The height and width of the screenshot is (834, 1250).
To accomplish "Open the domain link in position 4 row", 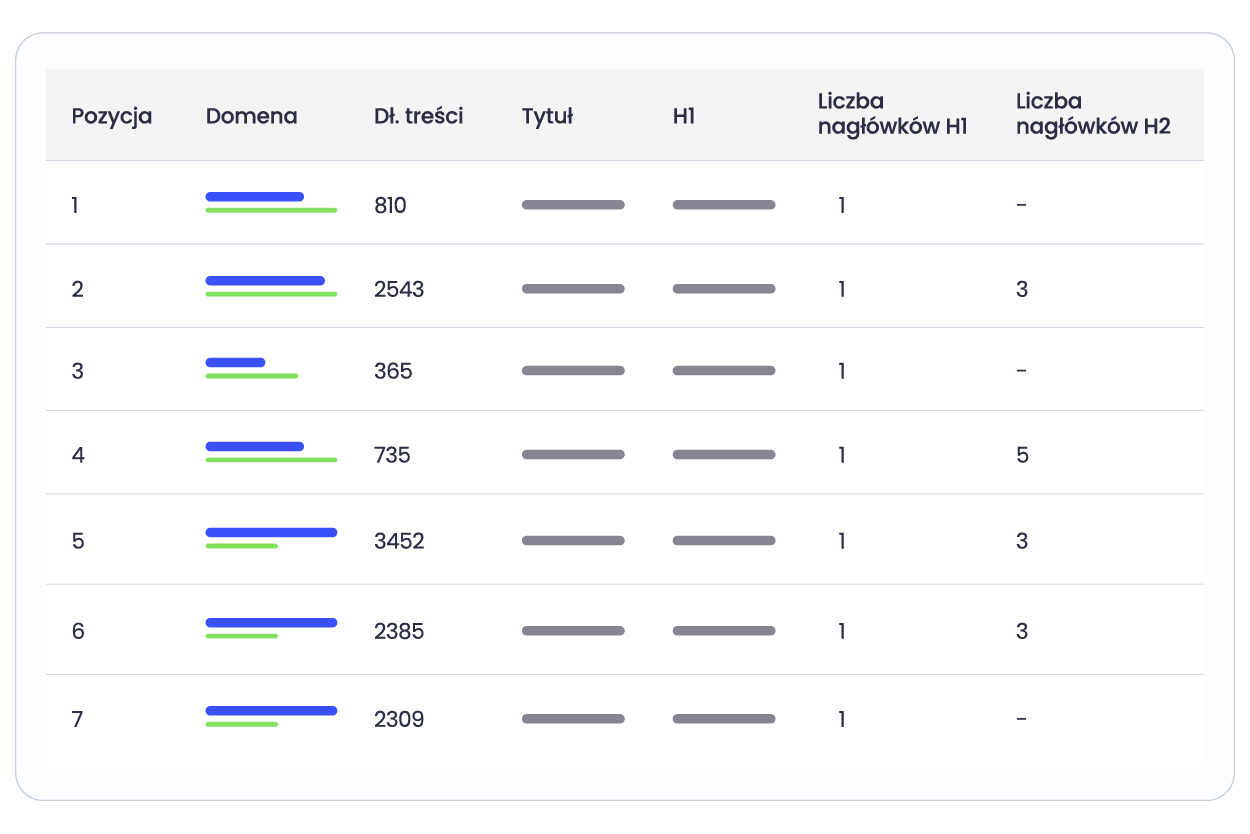I will tap(271, 452).
